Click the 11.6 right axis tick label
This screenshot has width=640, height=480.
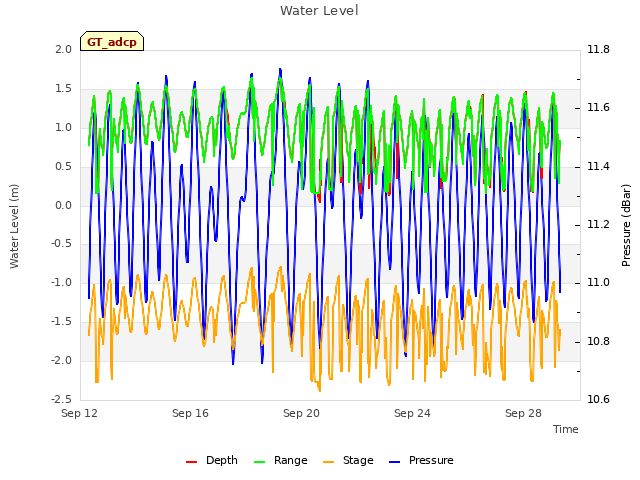click(598, 107)
